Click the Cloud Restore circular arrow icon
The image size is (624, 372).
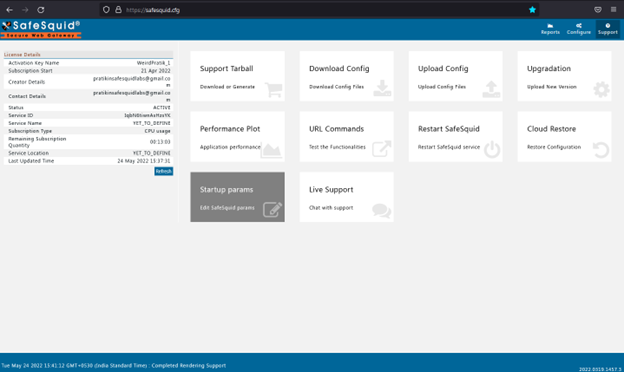click(x=601, y=150)
